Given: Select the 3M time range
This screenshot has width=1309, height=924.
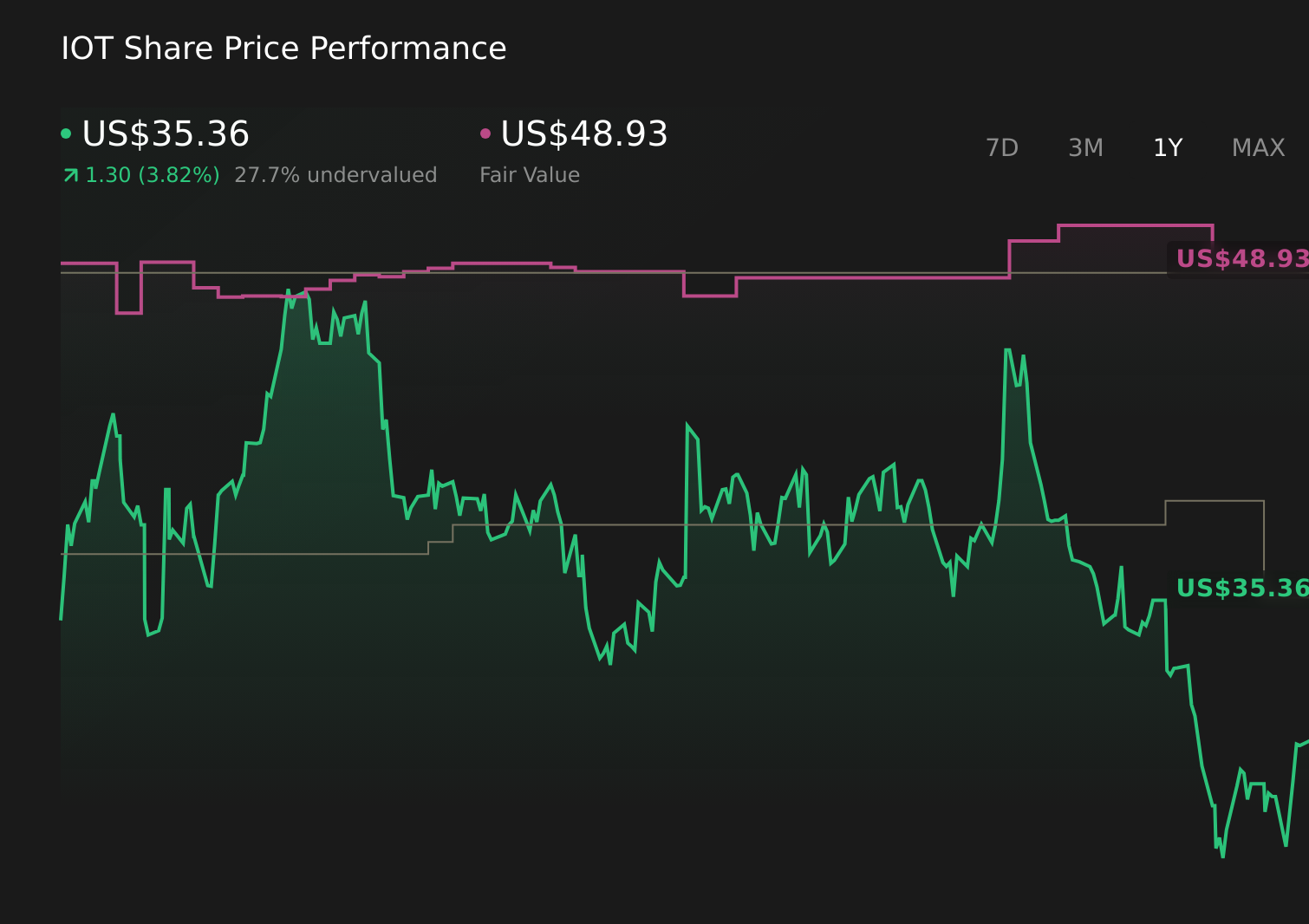Looking at the screenshot, I should (1085, 148).
